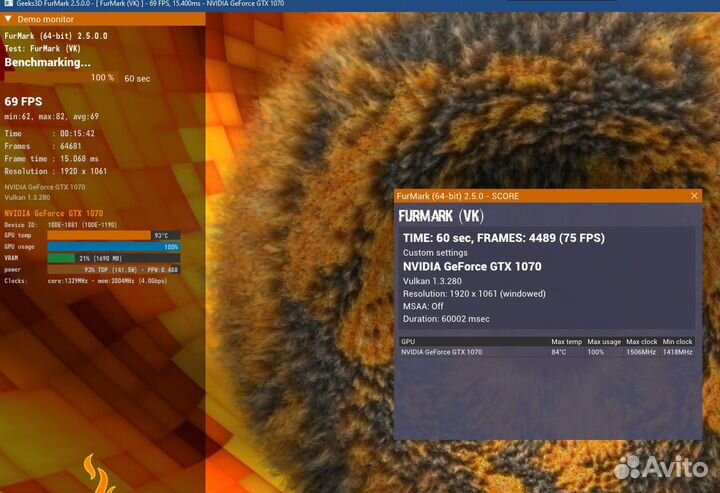Click the Benchmarking... status text
This screenshot has width=720, height=493.
(x=48, y=62)
